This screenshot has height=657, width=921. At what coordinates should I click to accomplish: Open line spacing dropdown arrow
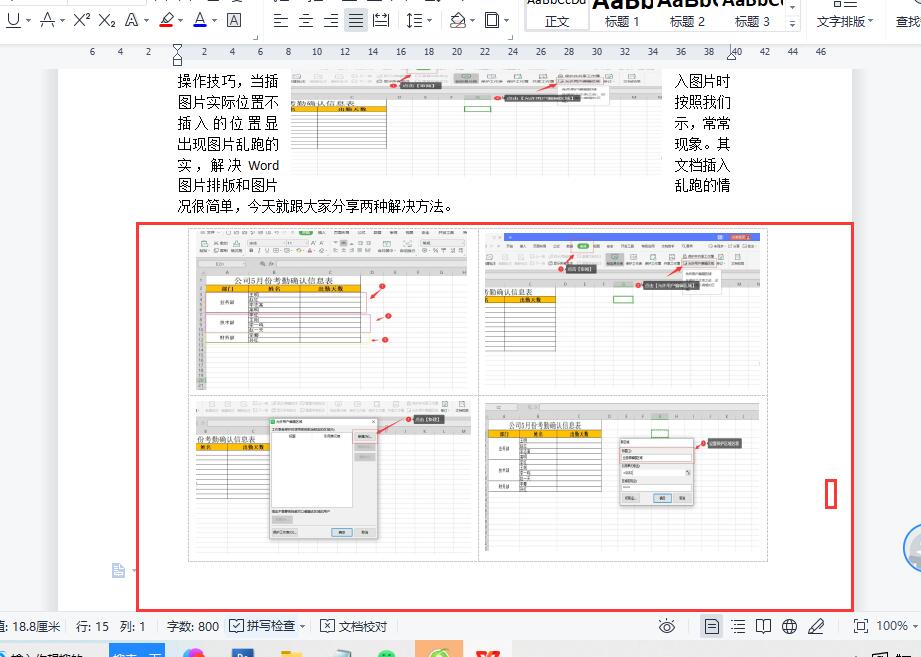tap(430, 21)
